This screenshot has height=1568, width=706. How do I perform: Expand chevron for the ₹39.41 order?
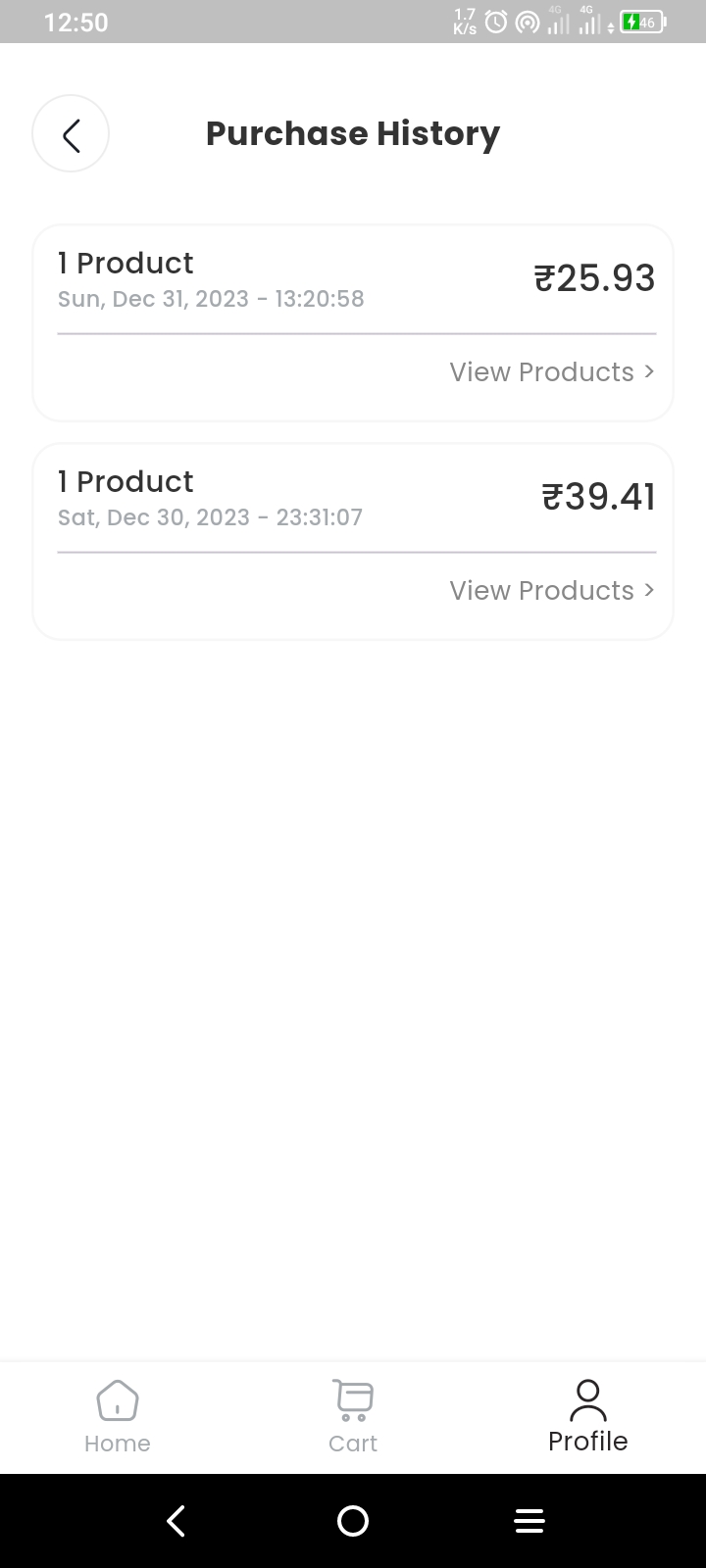click(x=649, y=590)
